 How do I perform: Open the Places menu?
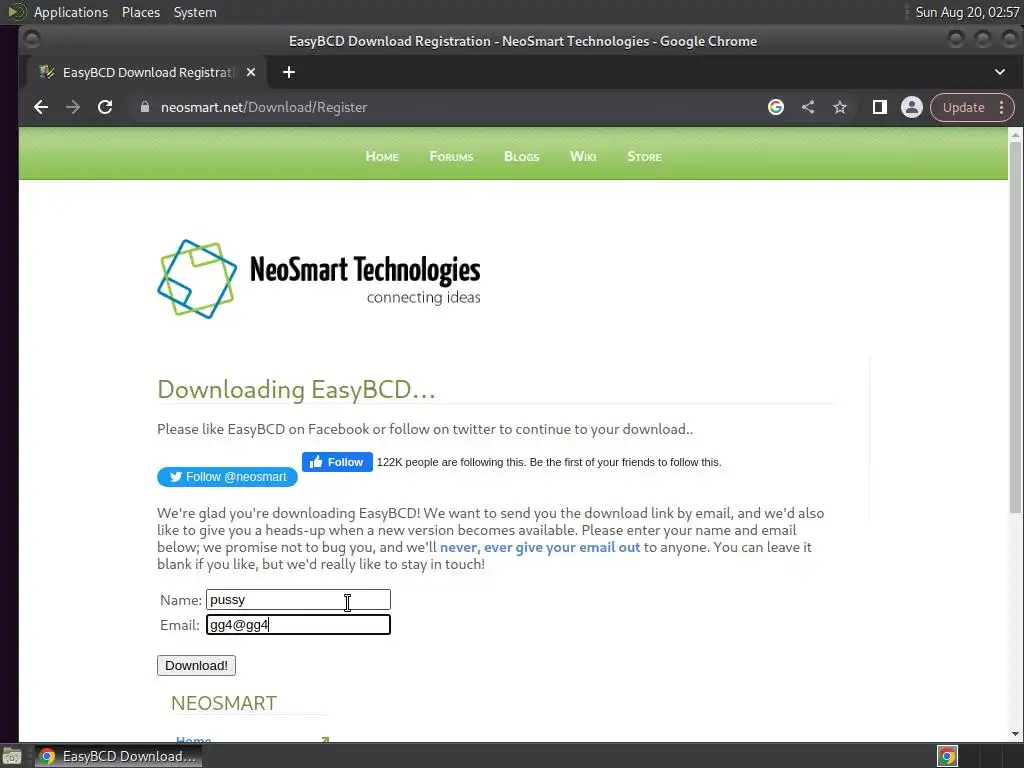click(x=140, y=12)
